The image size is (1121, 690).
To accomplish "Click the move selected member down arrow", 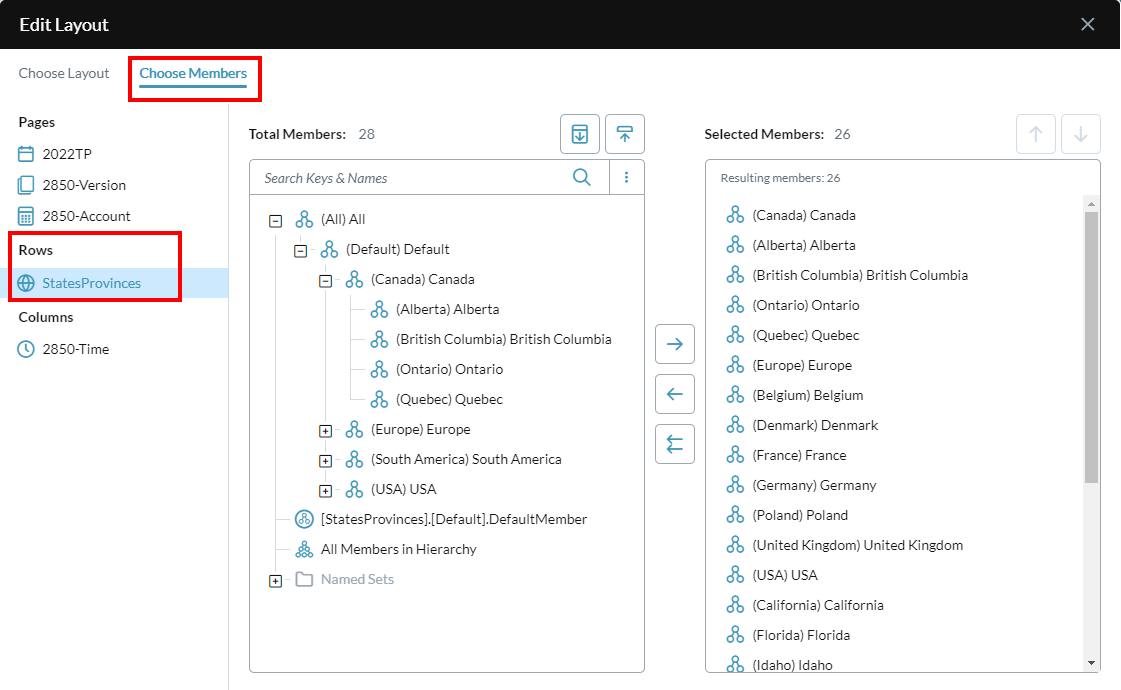I will pyautogui.click(x=1081, y=134).
